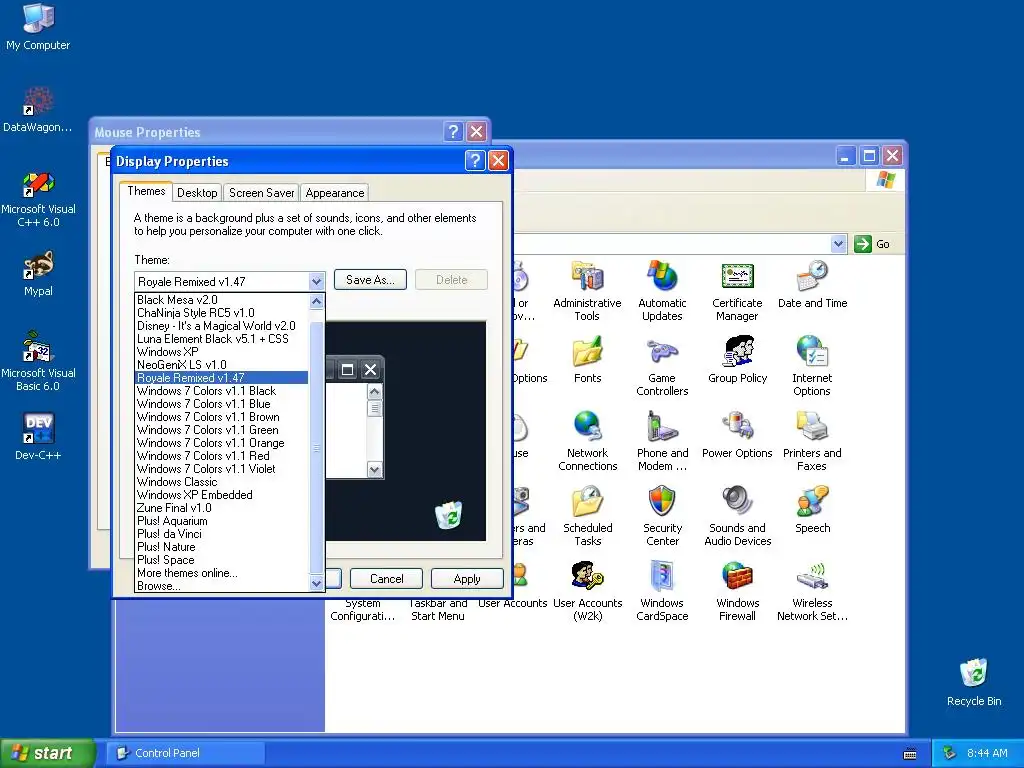Select Mypal browser desktop icon
This screenshot has width=1024, height=768.
[x=38, y=274]
